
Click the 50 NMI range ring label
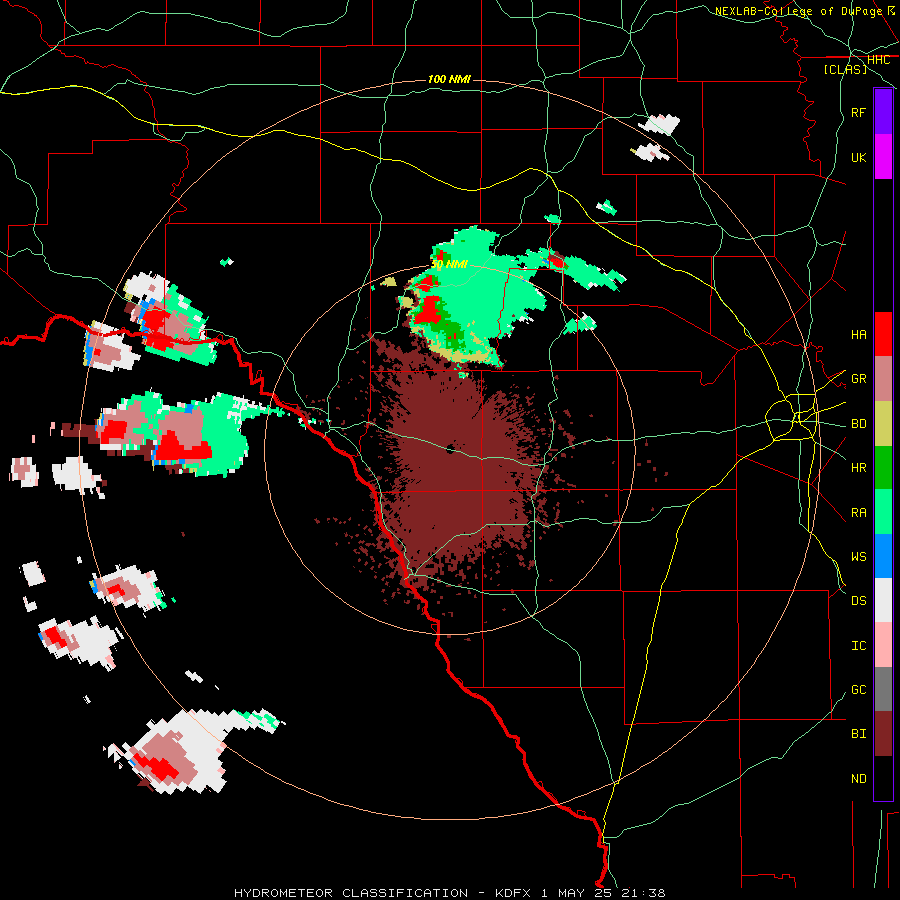[449, 264]
